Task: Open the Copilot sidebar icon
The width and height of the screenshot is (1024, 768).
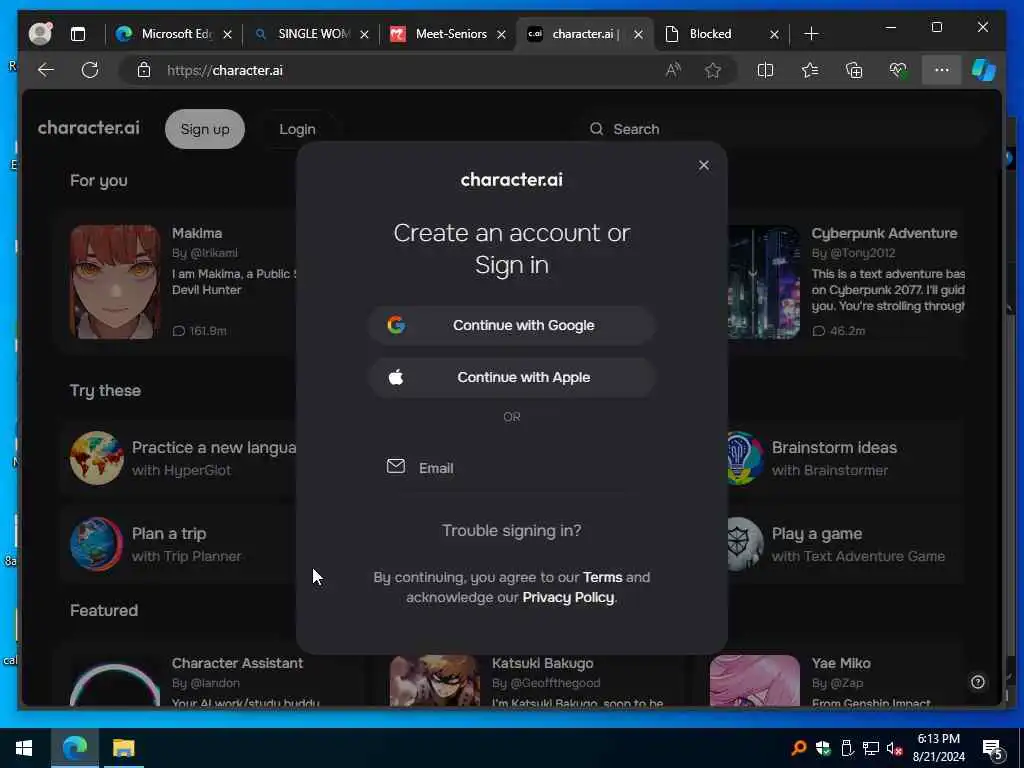Action: [x=984, y=70]
